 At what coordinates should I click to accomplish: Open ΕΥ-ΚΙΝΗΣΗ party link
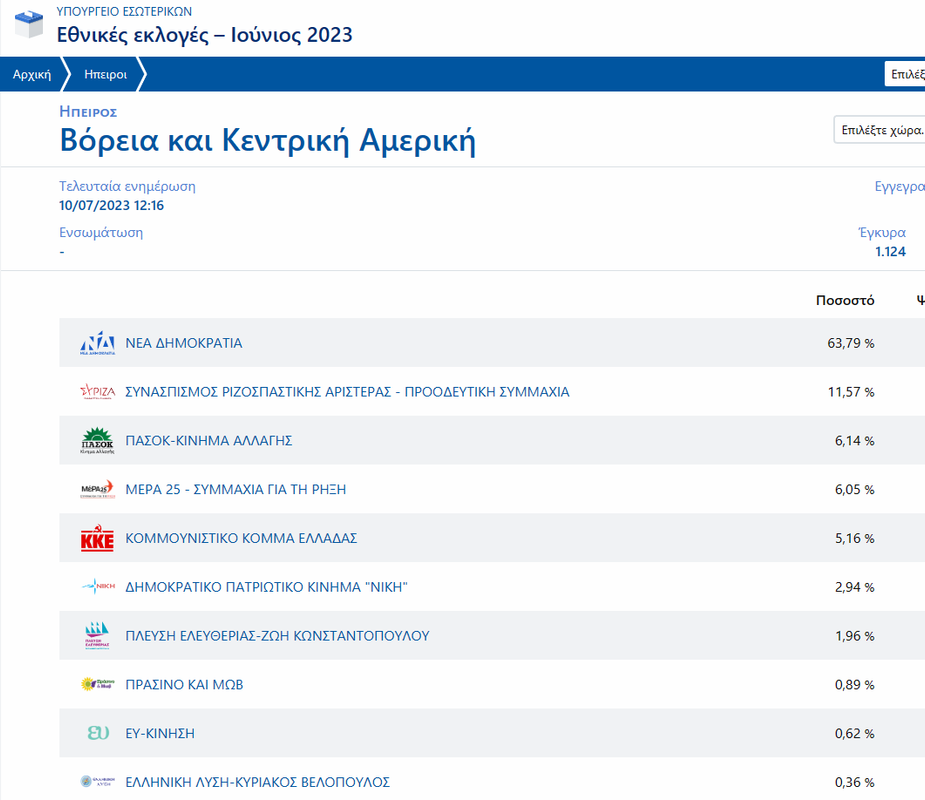click(160, 733)
